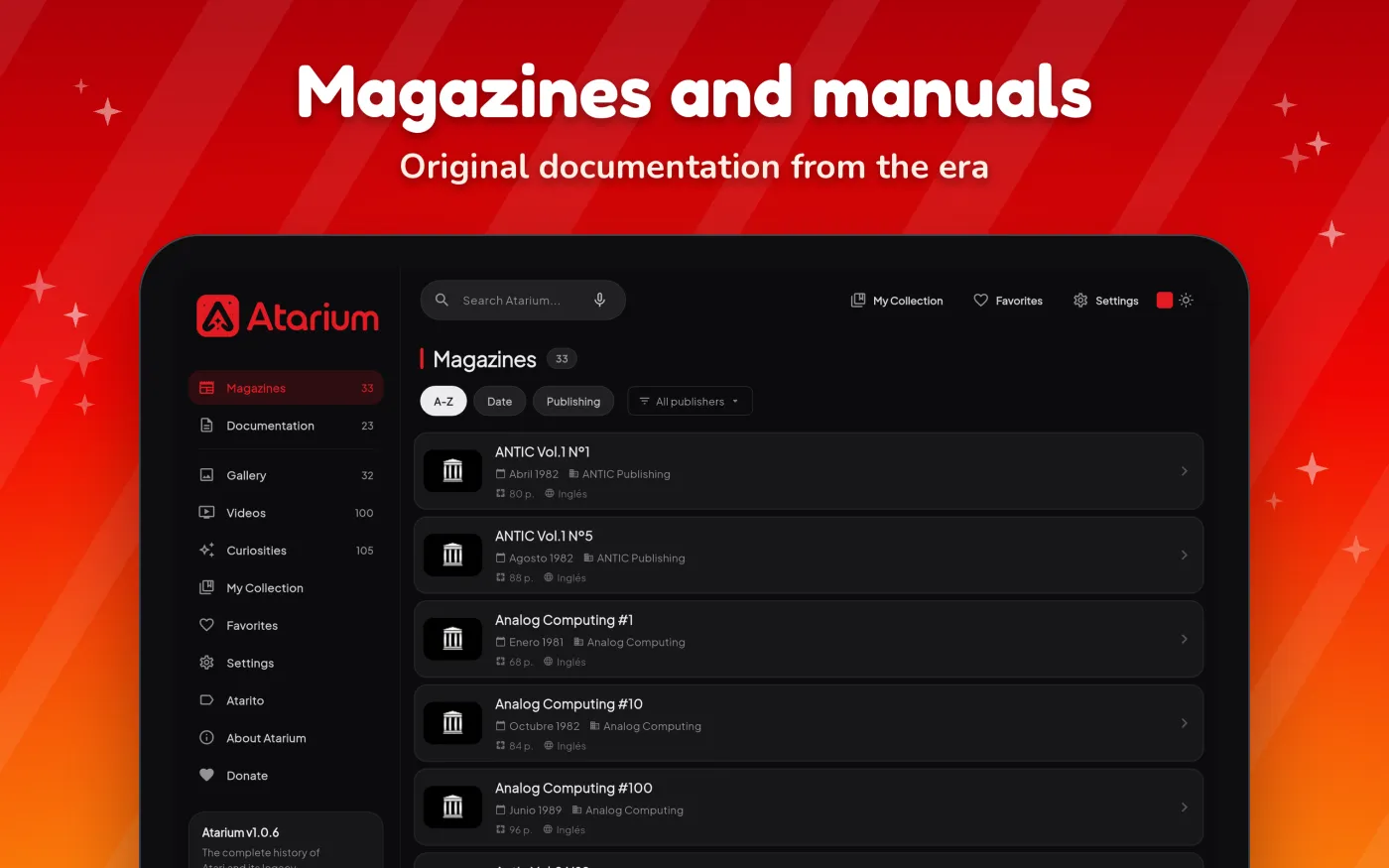This screenshot has height=868, width=1389.
Task: Select the A-Z sort option
Action: click(443, 402)
